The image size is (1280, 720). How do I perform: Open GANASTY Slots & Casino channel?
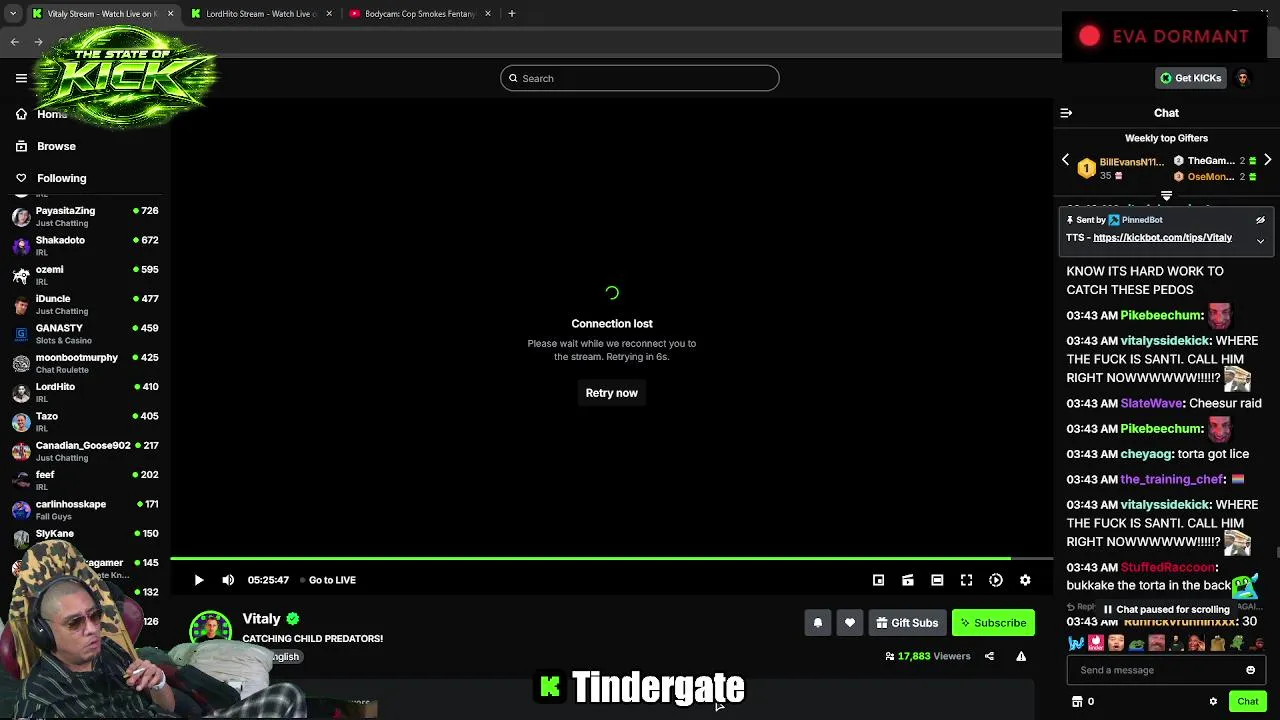pos(85,334)
